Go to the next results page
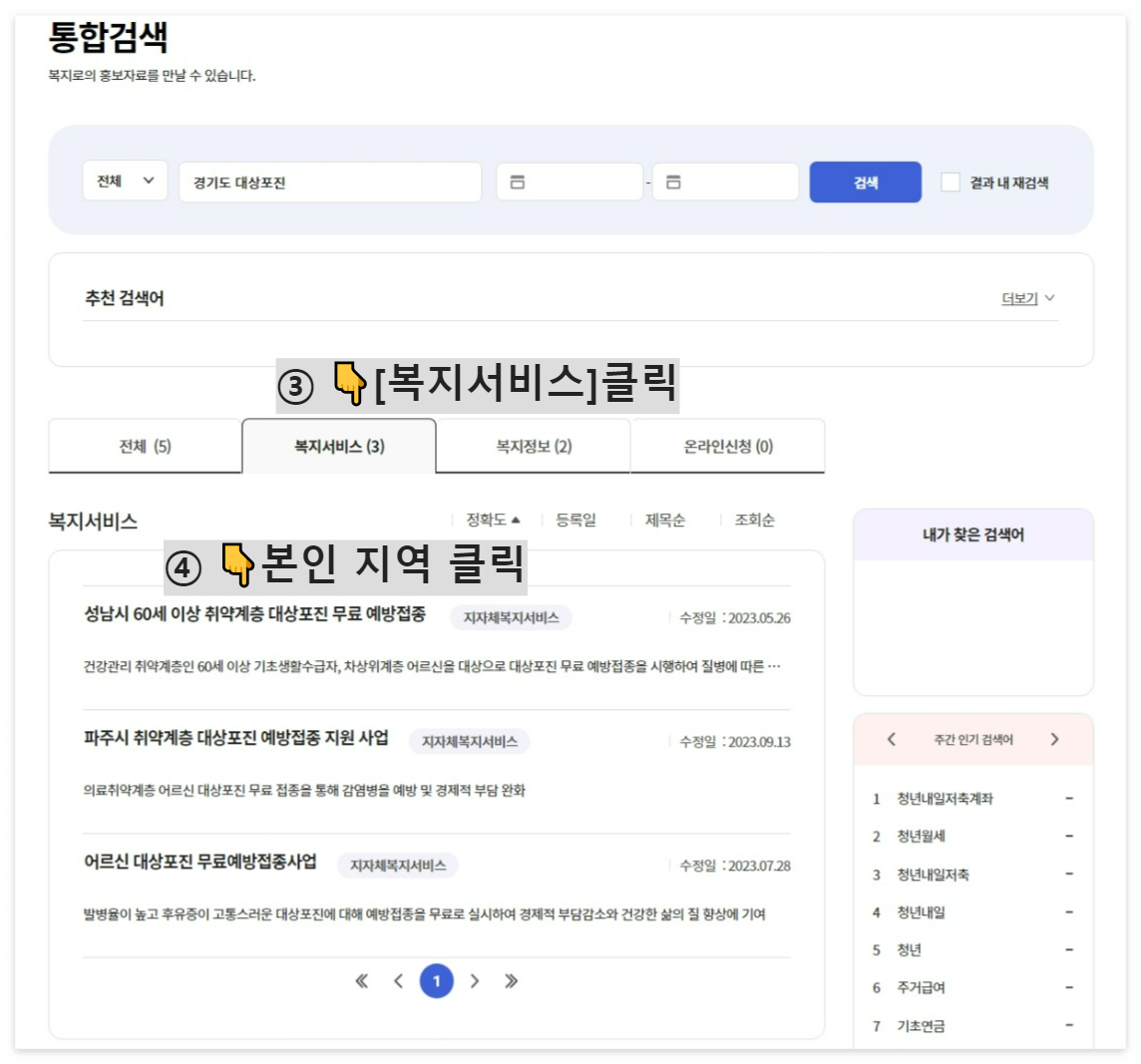1141x1064 pixels. pyautogui.click(x=475, y=980)
